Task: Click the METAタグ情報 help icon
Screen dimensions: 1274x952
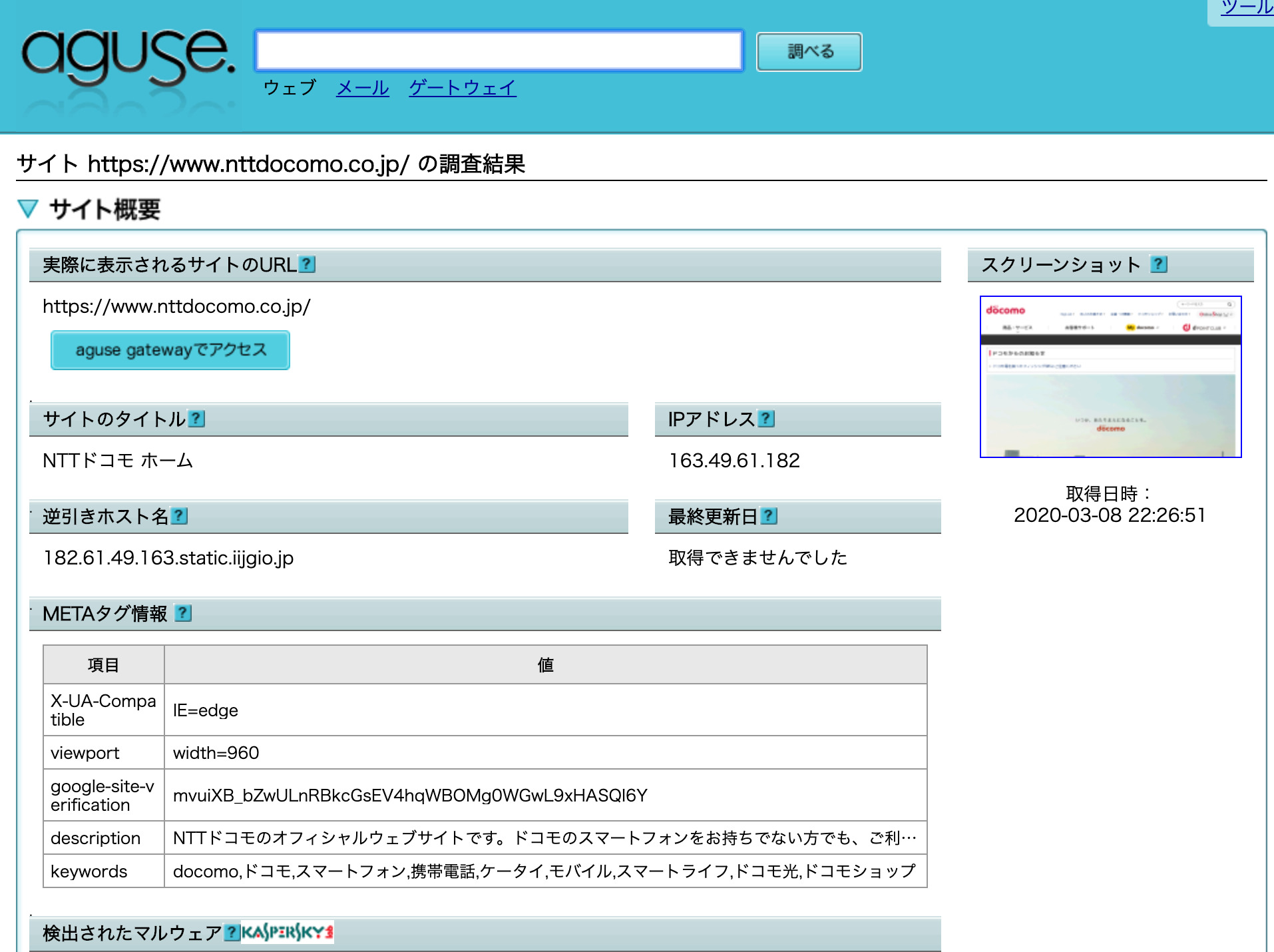Action: [x=183, y=613]
